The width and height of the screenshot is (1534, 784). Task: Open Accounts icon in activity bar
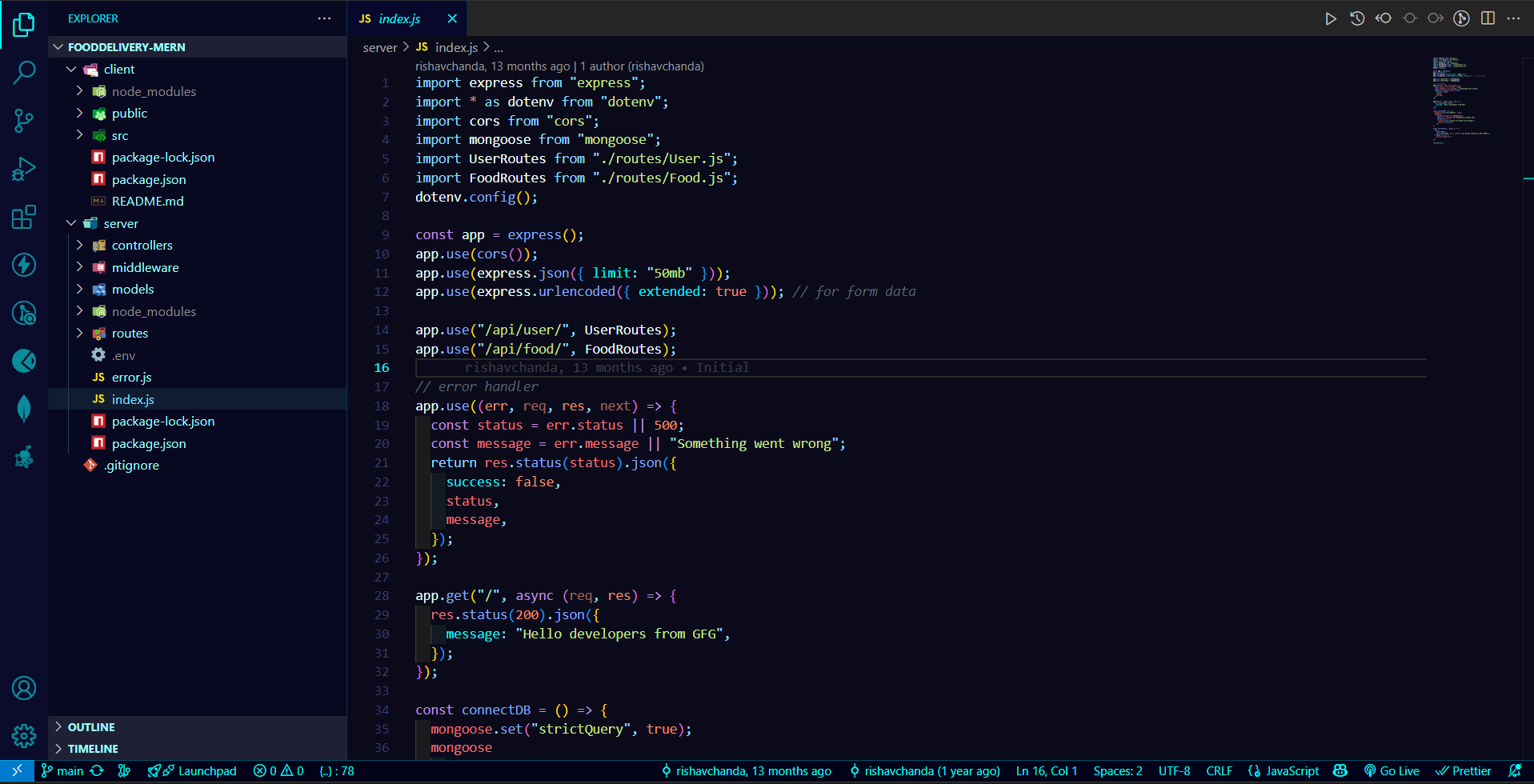pyautogui.click(x=24, y=688)
